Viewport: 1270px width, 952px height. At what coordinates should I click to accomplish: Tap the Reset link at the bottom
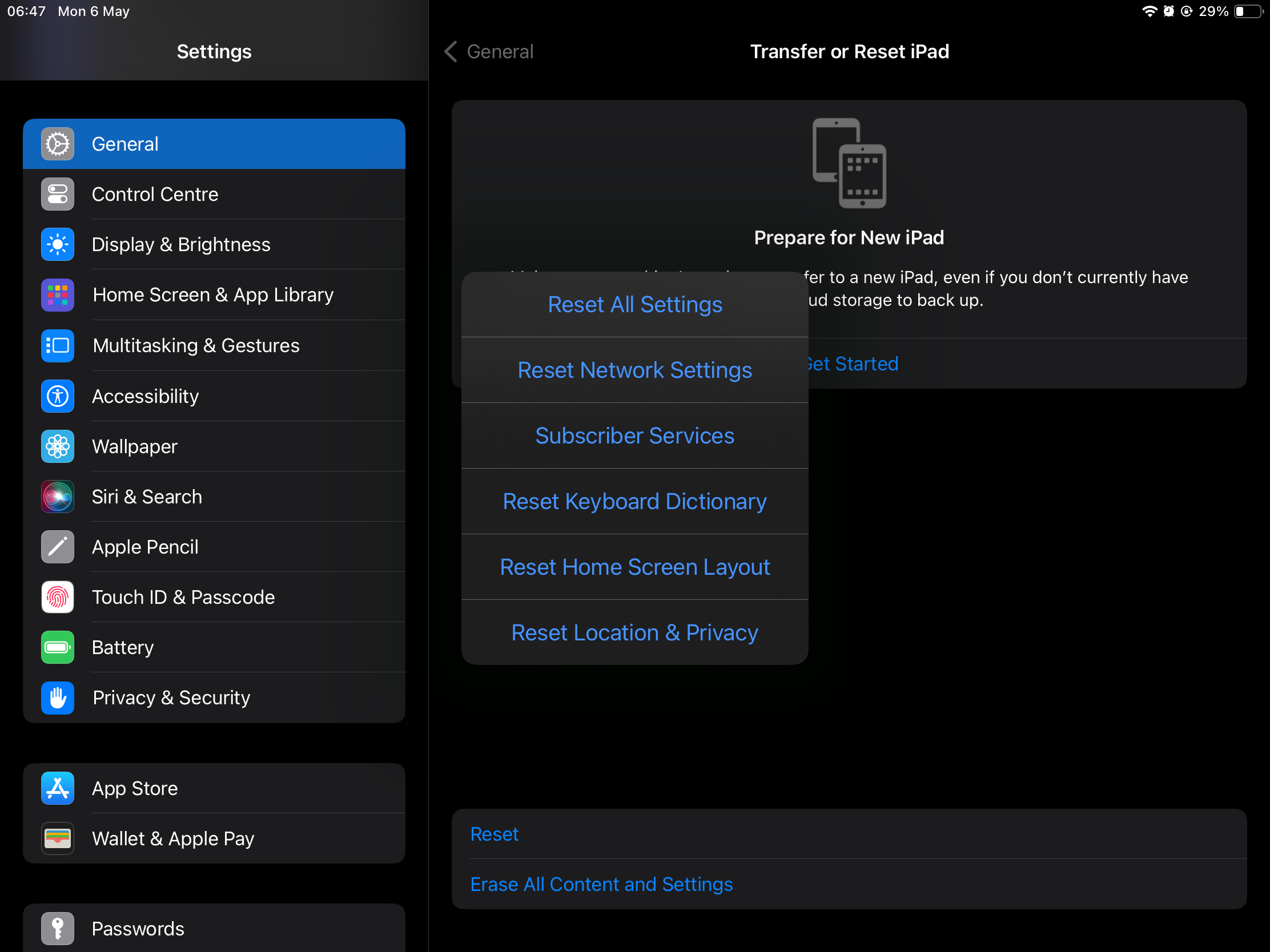click(494, 834)
